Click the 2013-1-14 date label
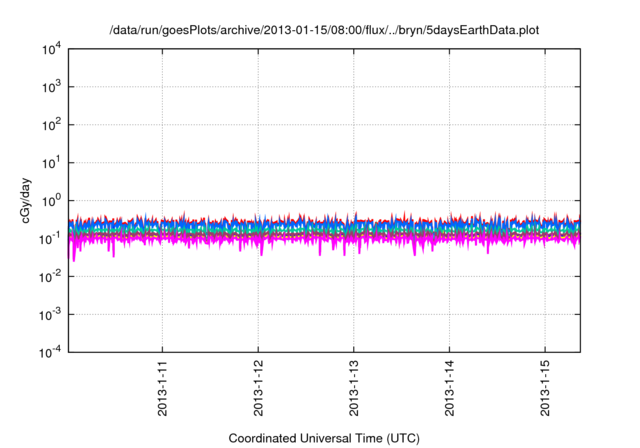Viewport: 640px width, 448px height. coord(449,388)
